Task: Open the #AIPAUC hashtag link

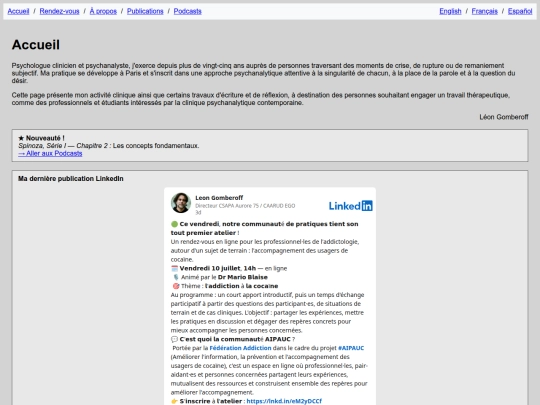Action: pyautogui.click(x=351, y=348)
